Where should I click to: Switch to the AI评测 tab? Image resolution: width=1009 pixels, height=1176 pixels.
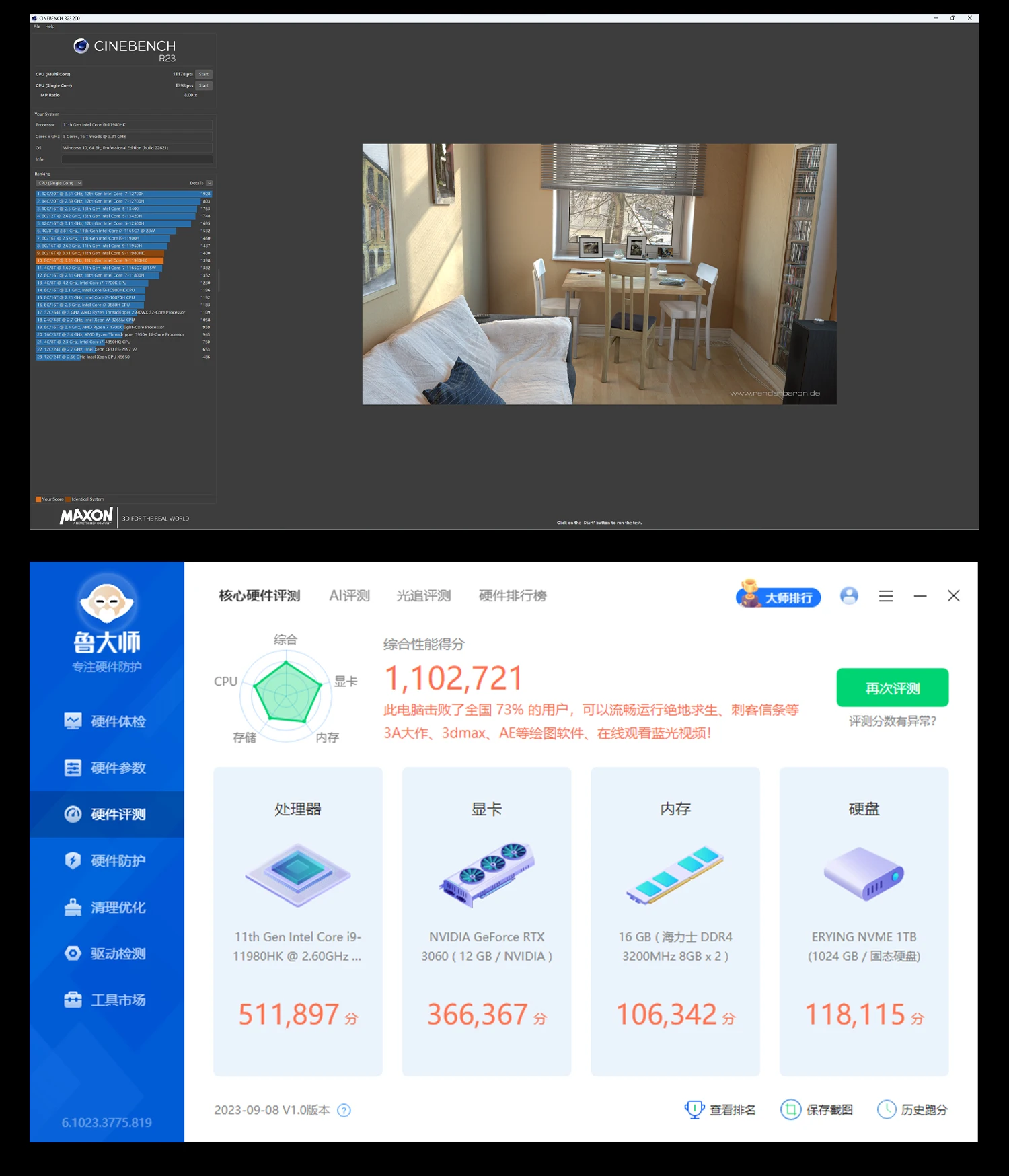(349, 596)
